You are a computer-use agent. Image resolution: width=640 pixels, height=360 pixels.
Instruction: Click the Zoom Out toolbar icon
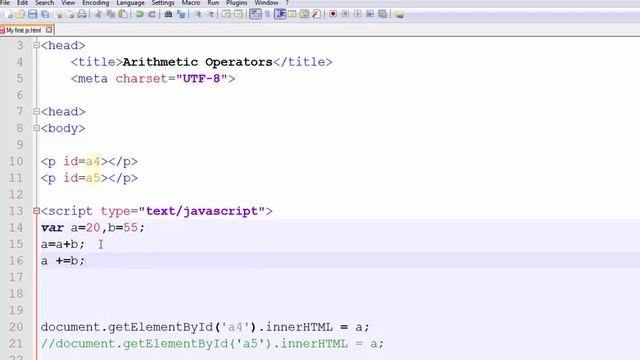click(x=211, y=15)
